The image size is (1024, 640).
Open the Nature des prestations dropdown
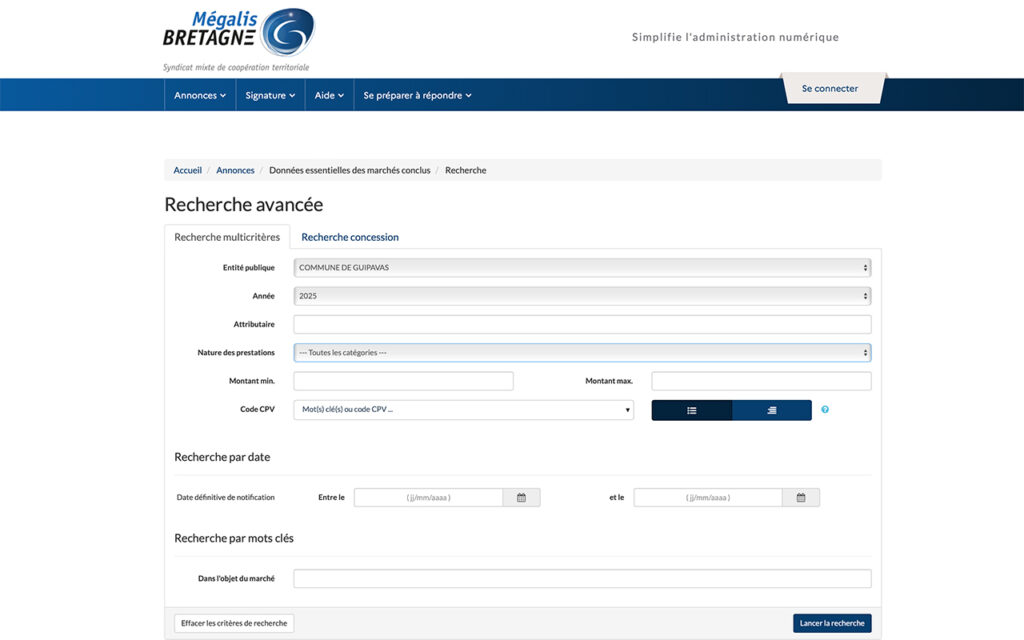(x=580, y=352)
